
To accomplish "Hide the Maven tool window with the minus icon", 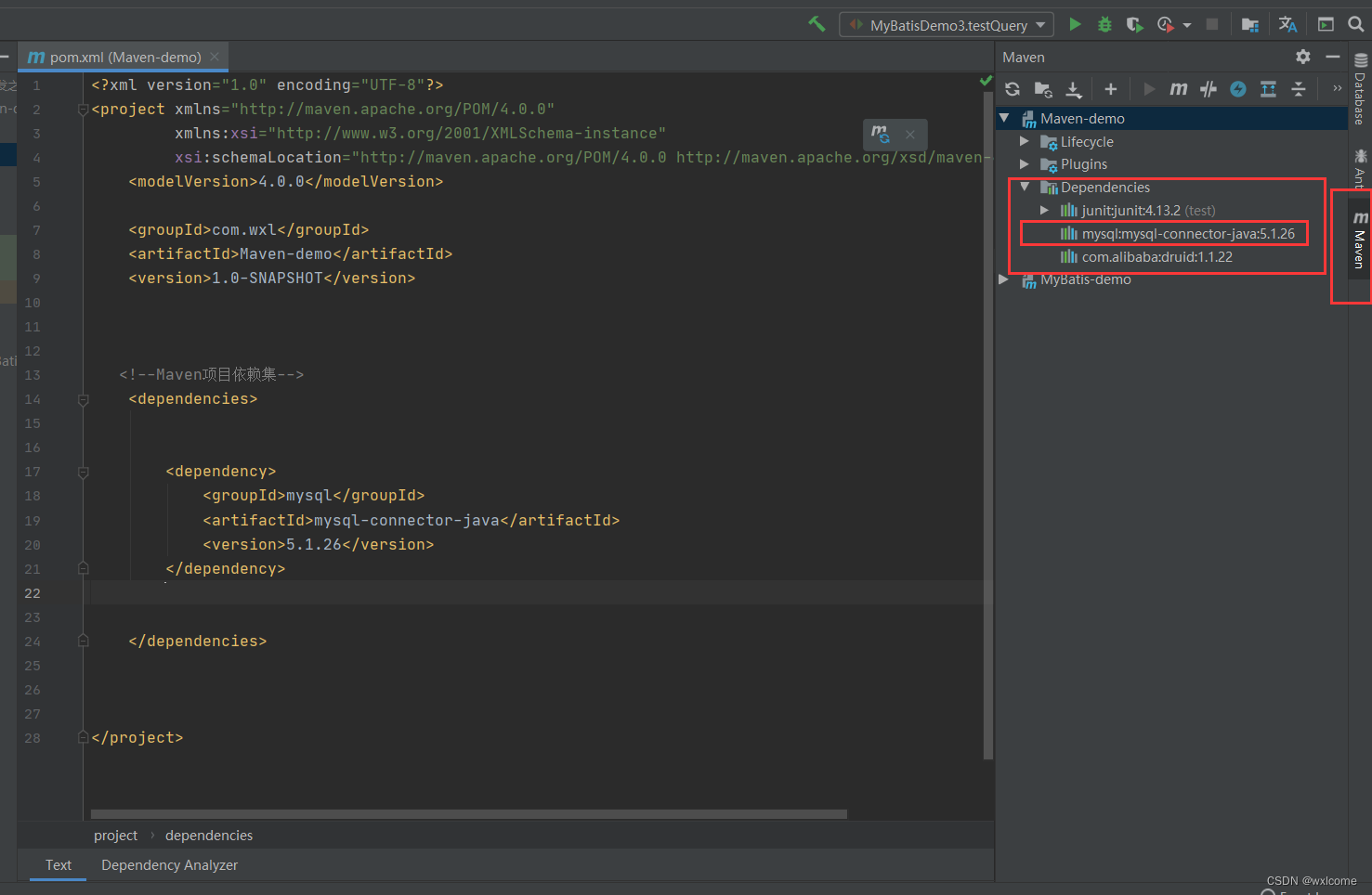I will [x=1333, y=57].
